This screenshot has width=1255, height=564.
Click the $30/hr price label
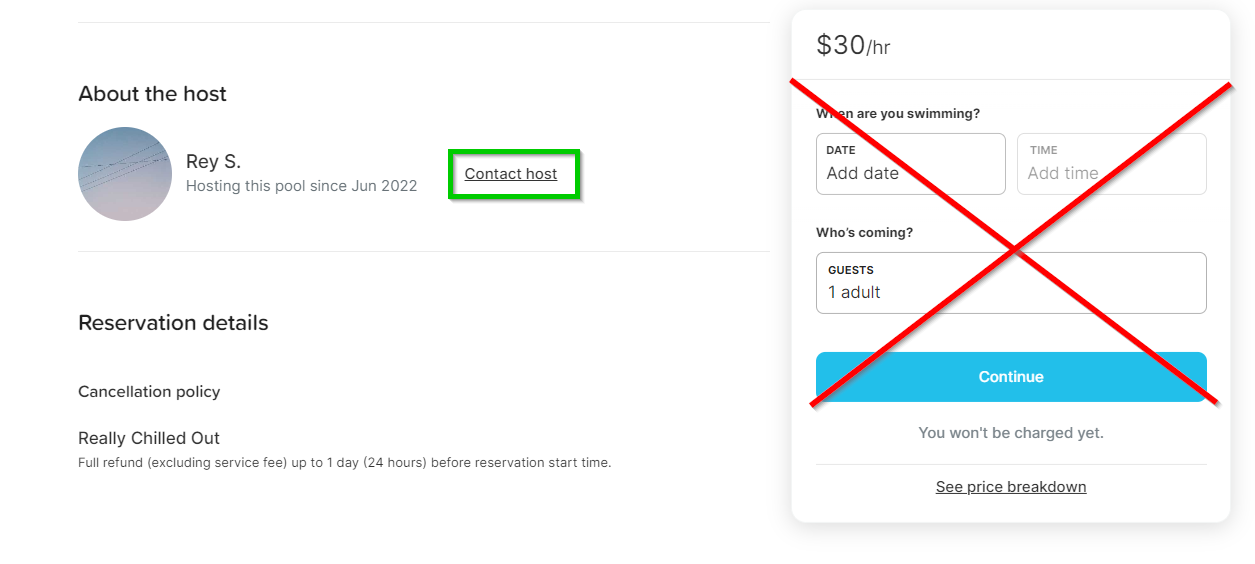coord(852,46)
